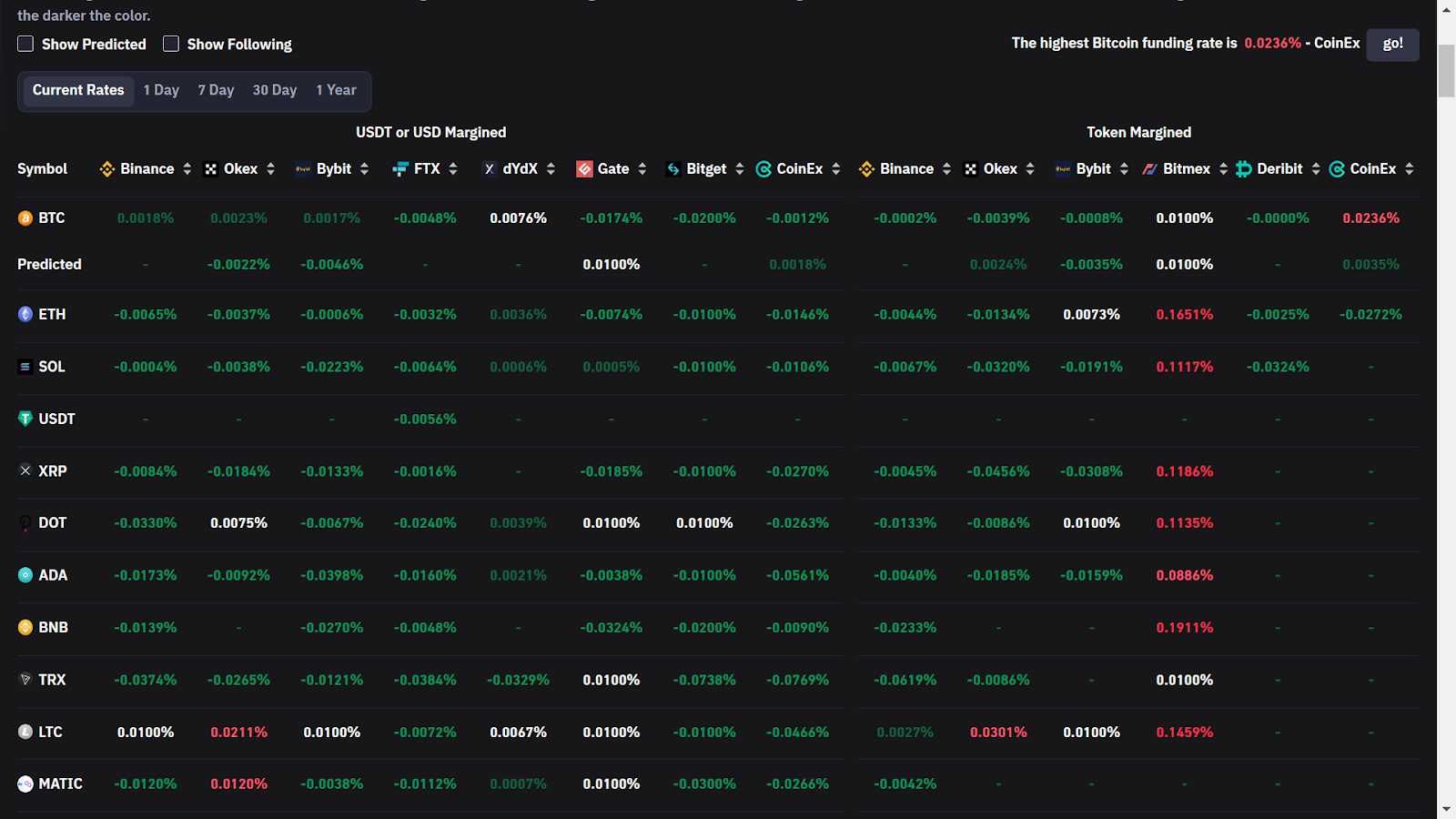1456x819 pixels.
Task: Open the BTC symbol link
Action: tap(52, 218)
